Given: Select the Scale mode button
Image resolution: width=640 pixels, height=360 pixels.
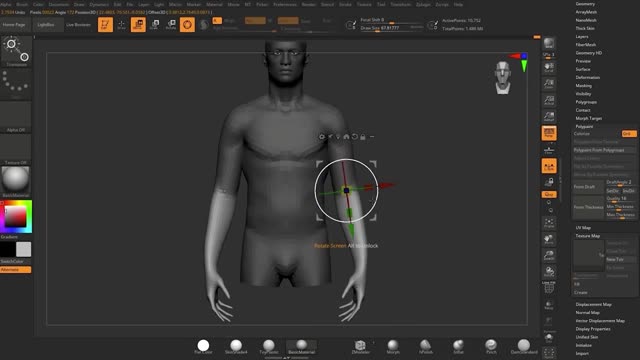Looking at the screenshot, I should point(154,24).
